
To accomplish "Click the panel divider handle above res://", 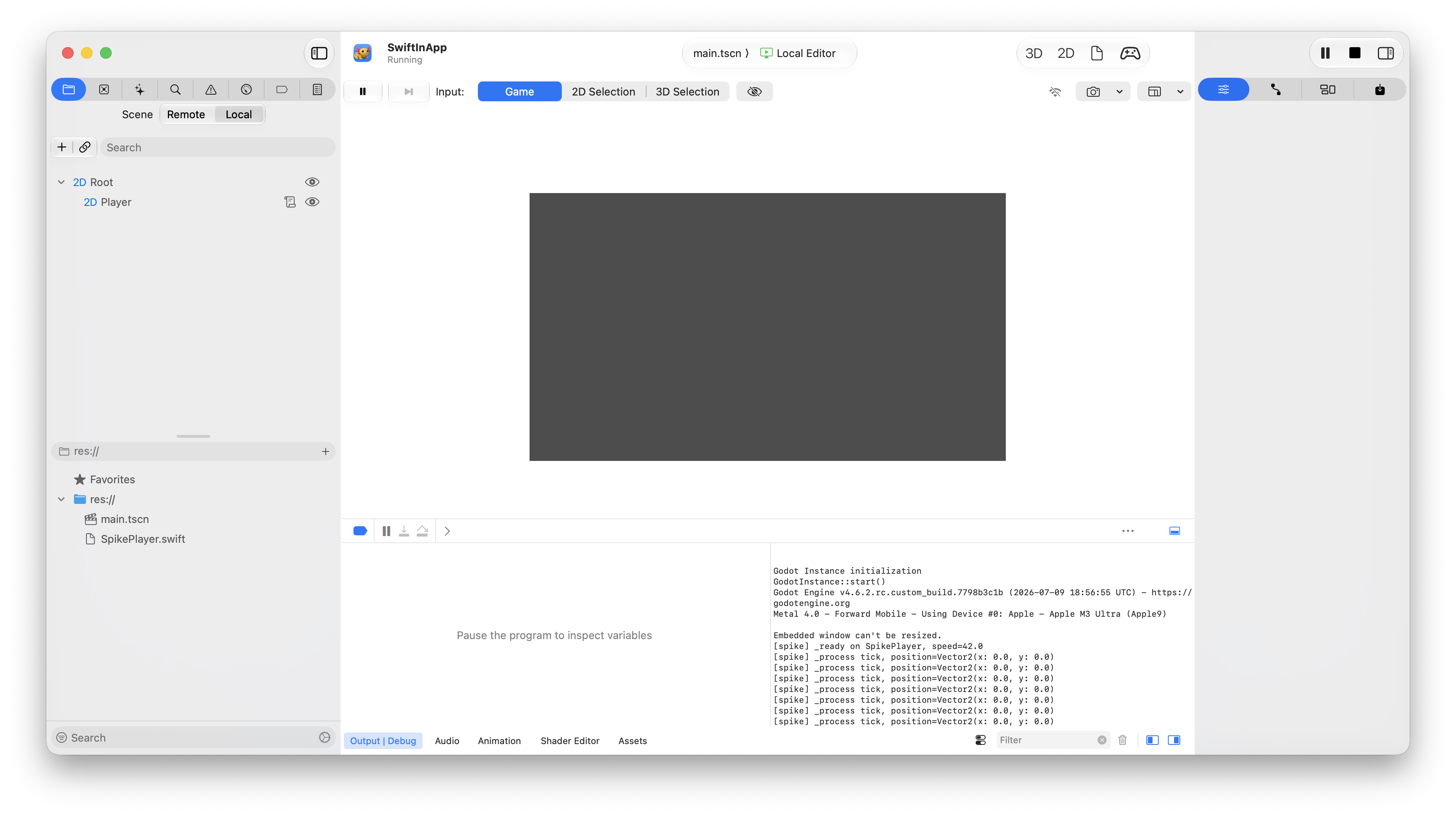I will point(193,436).
